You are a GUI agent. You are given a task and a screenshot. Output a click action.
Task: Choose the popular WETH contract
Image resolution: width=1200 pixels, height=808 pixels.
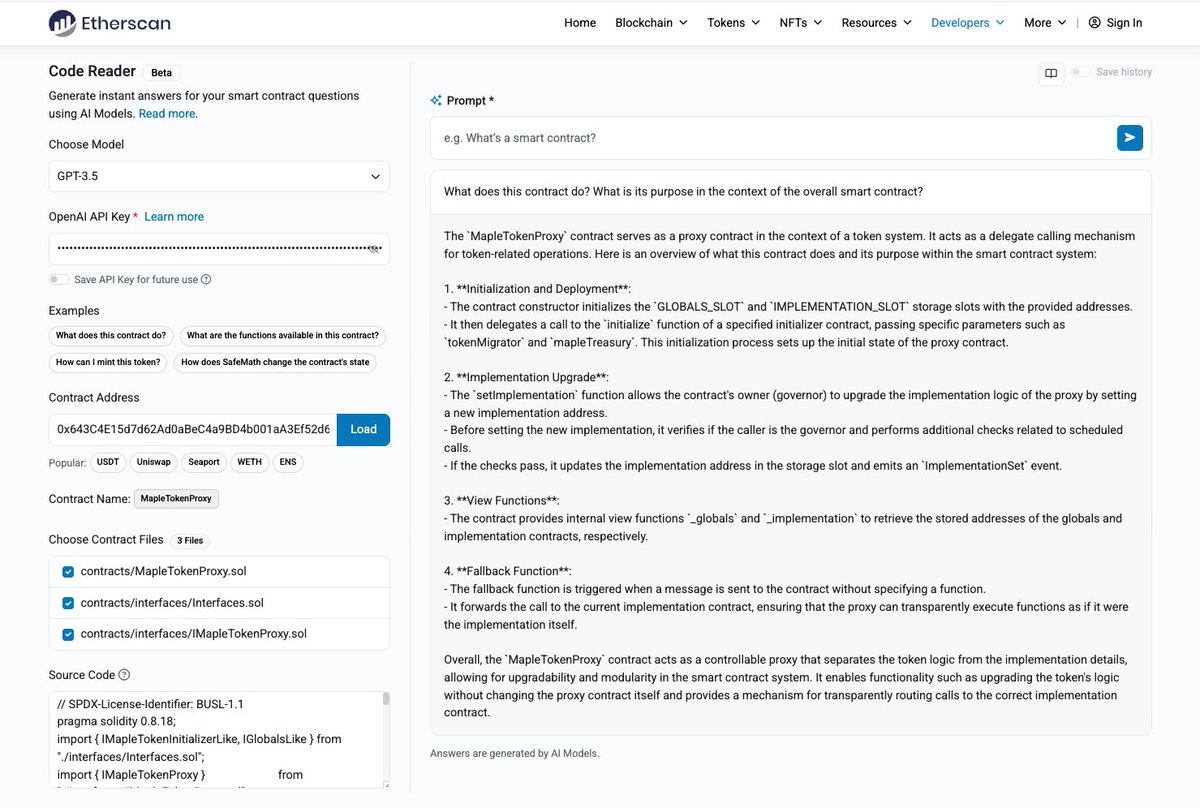click(x=249, y=463)
